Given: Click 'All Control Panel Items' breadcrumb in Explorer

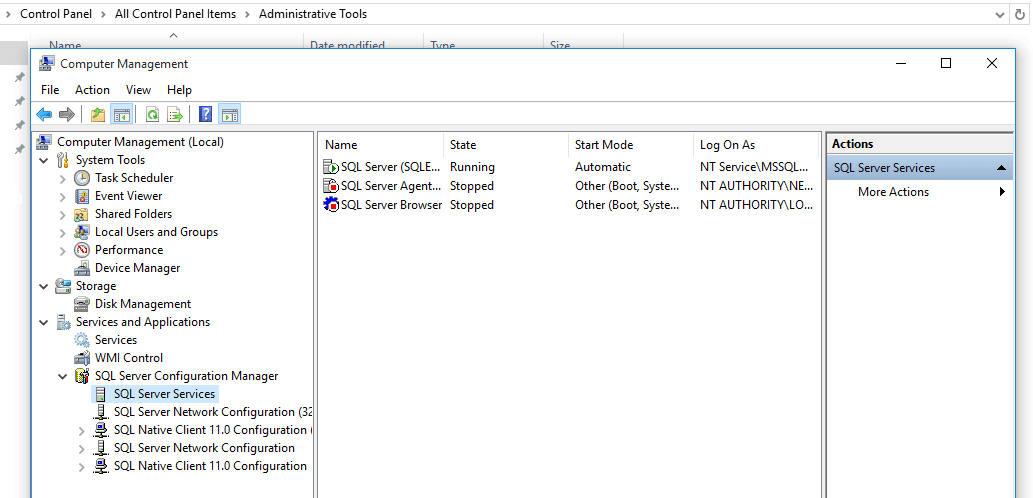Looking at the screenshot, I should pyautogui.click(x=175, y=14).
